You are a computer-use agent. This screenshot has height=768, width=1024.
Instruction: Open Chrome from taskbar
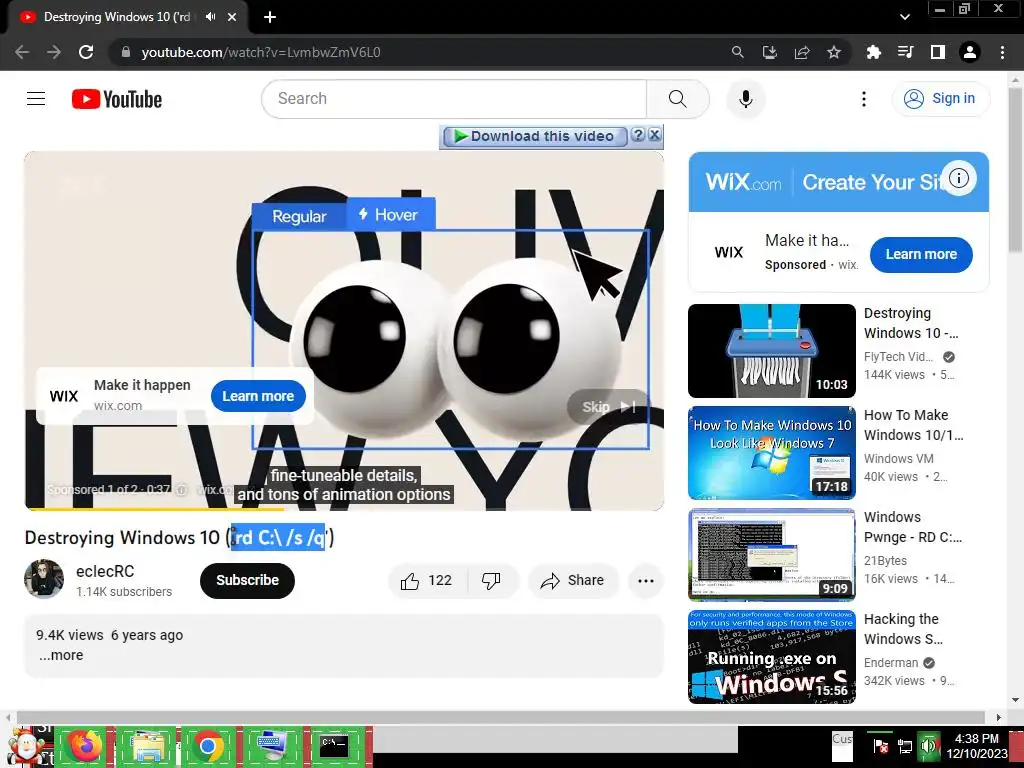(208, 746)
